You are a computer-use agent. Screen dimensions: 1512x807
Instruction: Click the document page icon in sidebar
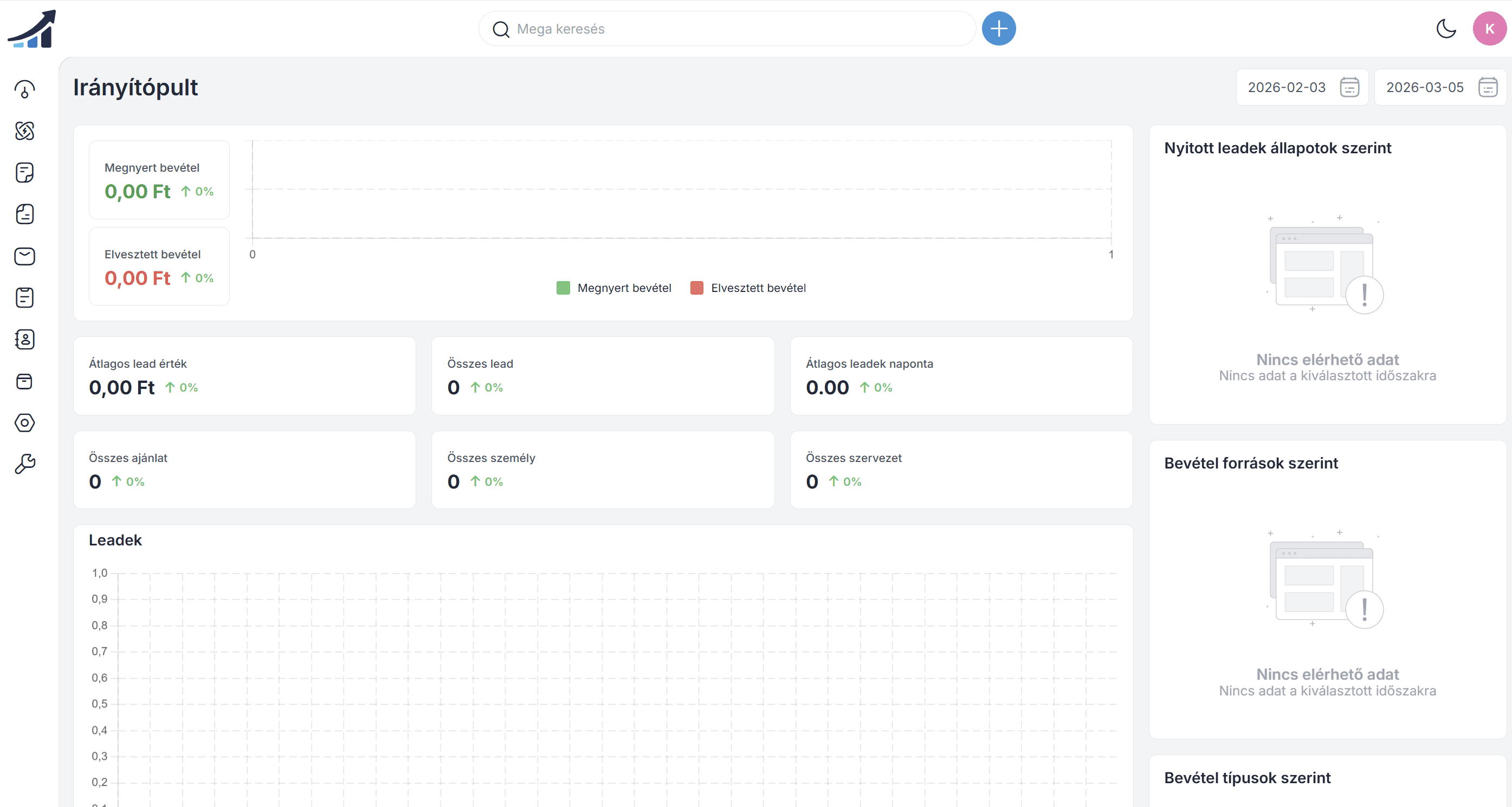[x=24, y=214]
